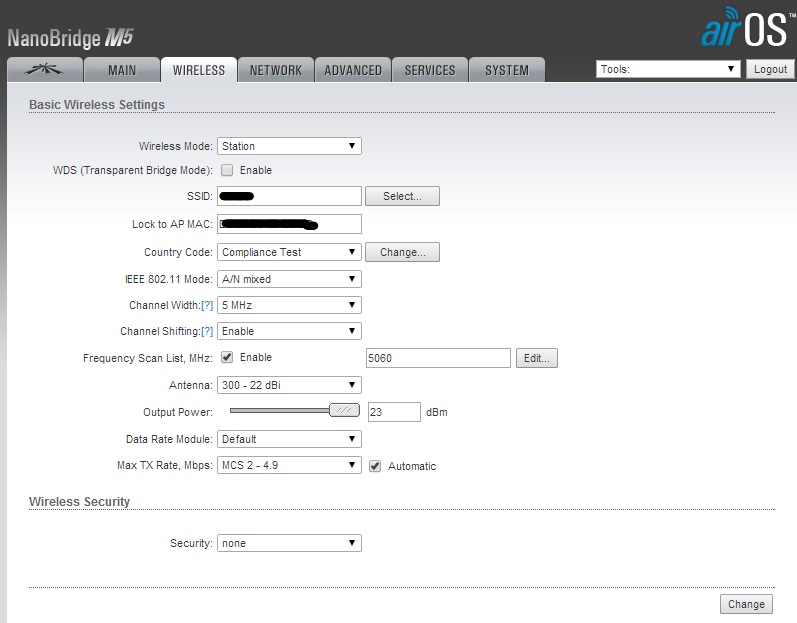Open the IEEE 802.11 Mode dropdown
797x623 pixels.
coord(289,279)
